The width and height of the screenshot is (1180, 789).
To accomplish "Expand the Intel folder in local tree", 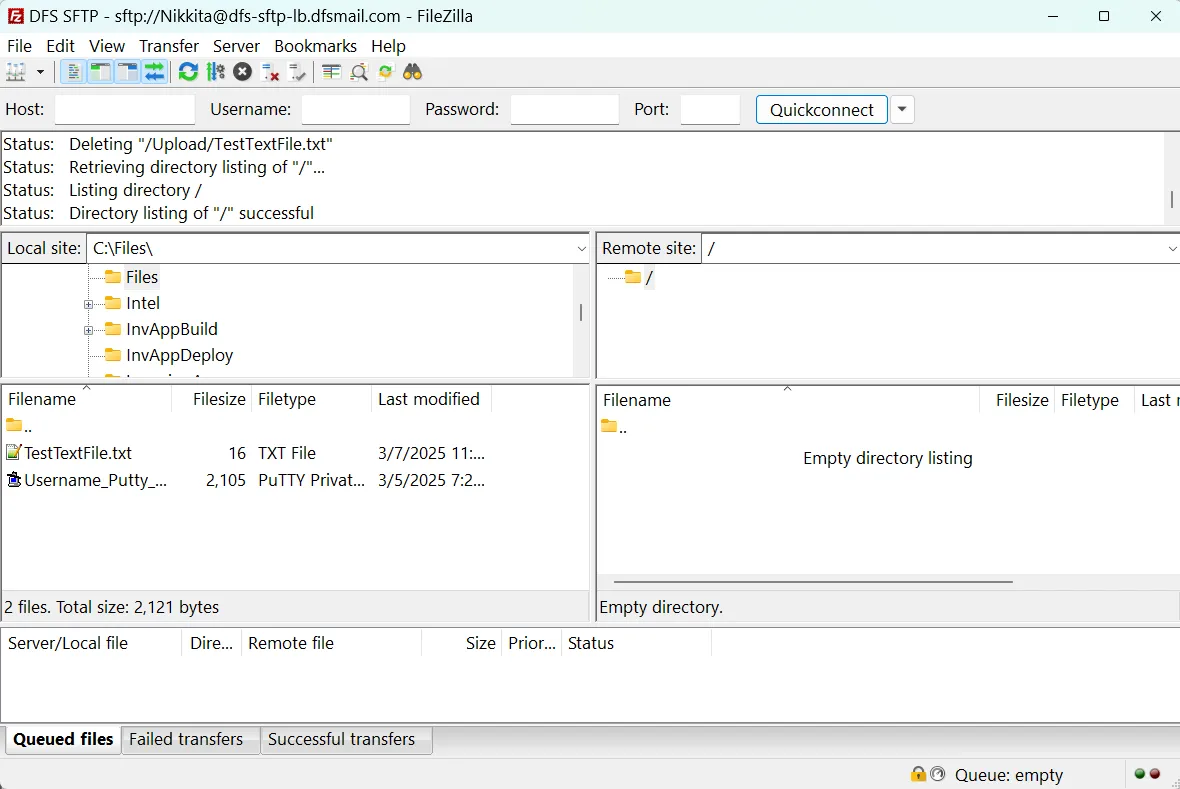I will [x=88, y=304].
